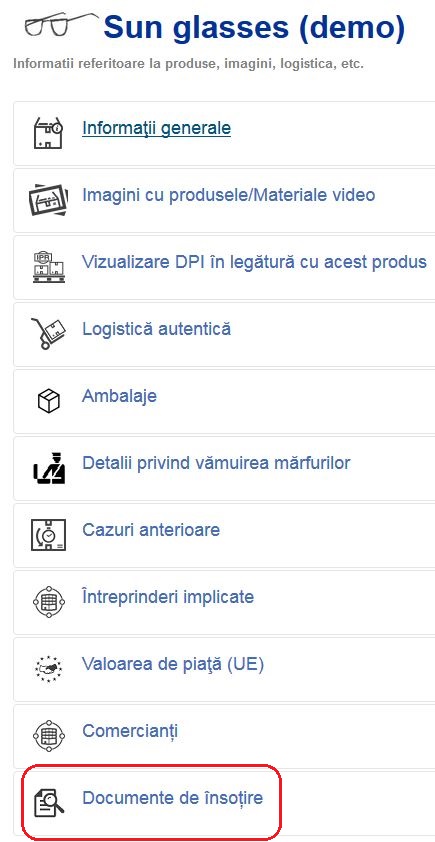Click the document magnifier icon

(x=48, y=803)
